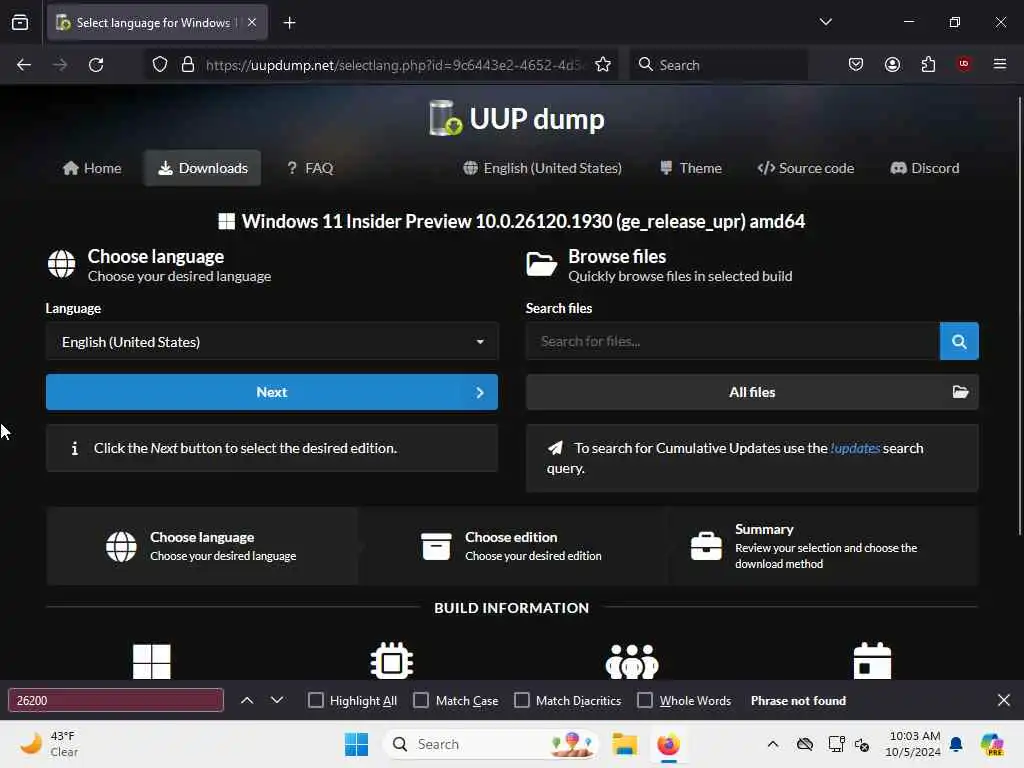Screen dimensions: 1024x768
Task: Click the Windows logo build info icon
Action: tap(152, 662)
